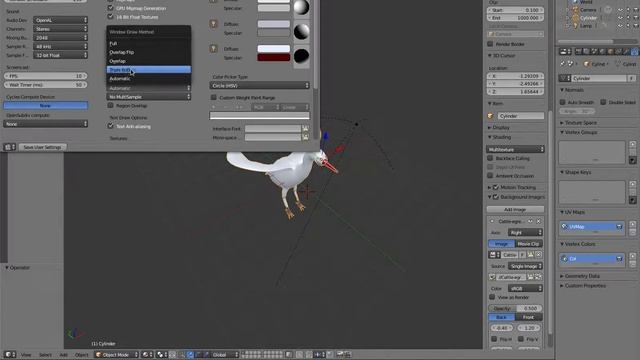Image resolution: width=640 pixels, height=360 pixels.
Task: Click Cycles Compute Device None button
Action: coord(45,105)
